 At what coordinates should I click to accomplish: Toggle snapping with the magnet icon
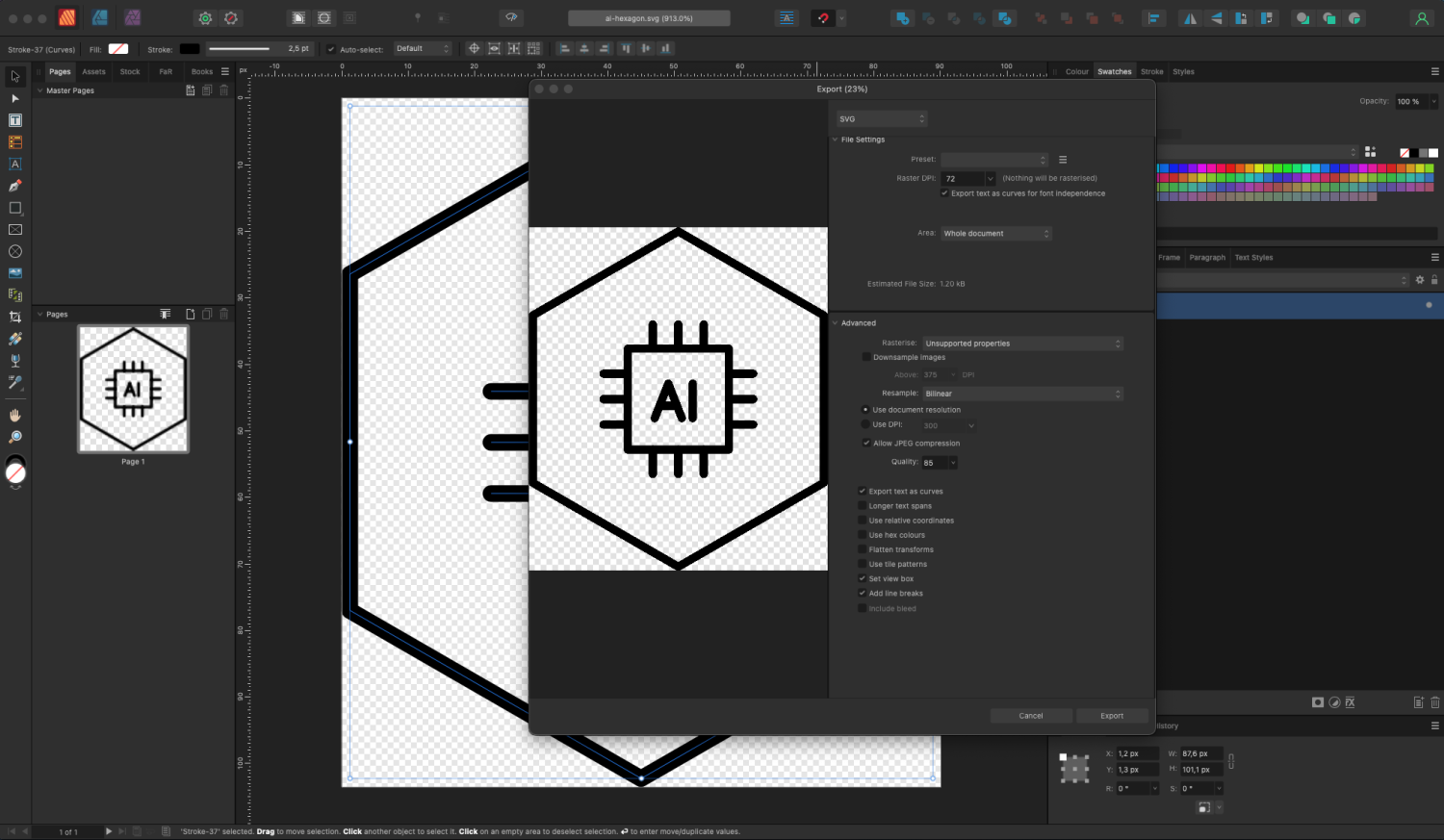click(x=824, y=17)
